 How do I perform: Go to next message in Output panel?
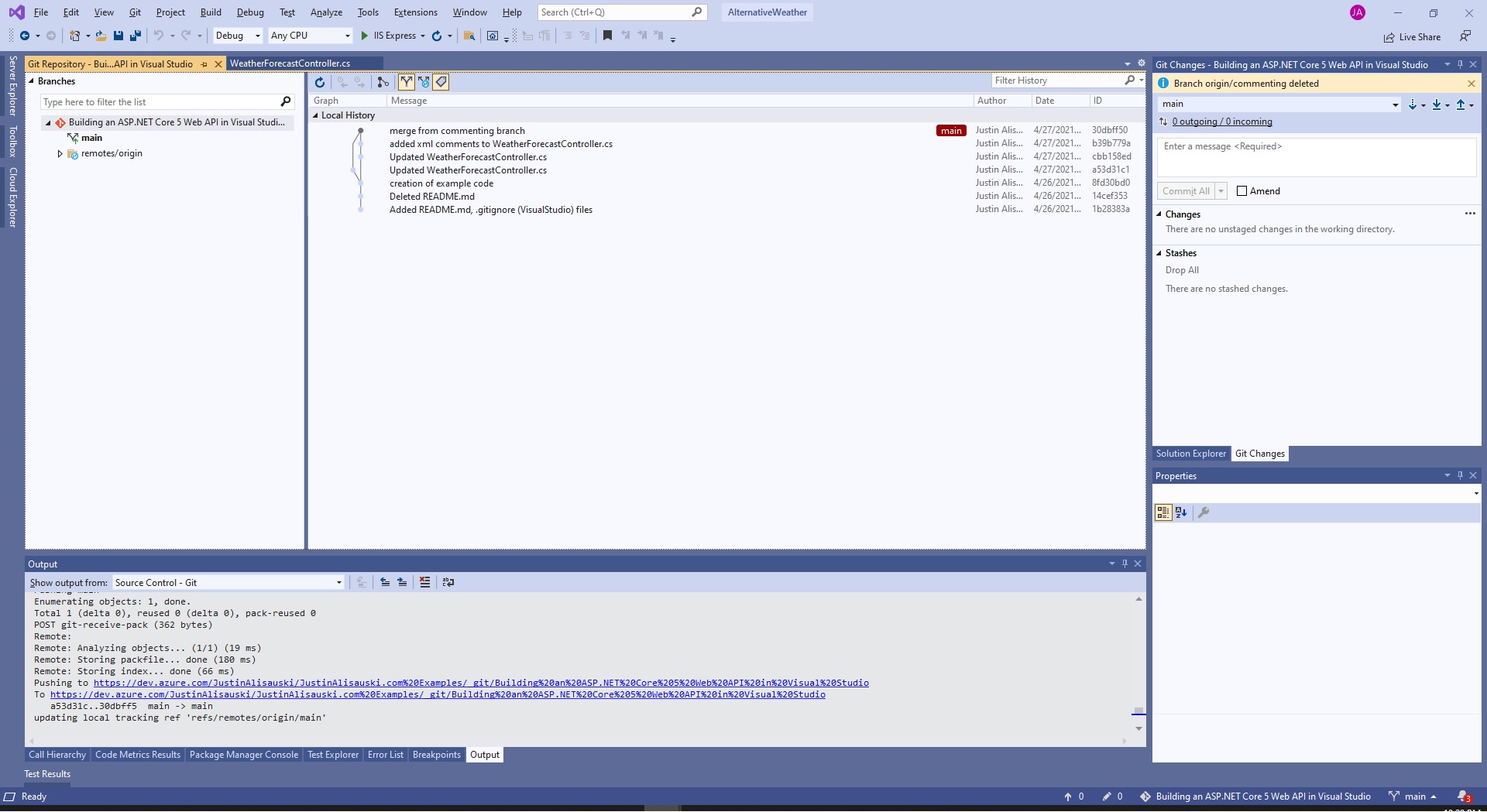click(x=402, y=582)
